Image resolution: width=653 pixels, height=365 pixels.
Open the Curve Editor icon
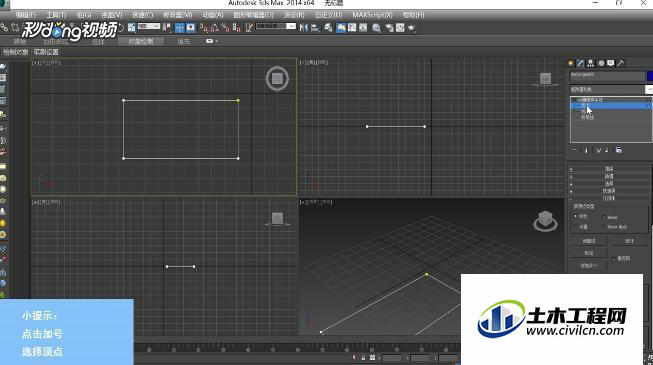click(352, 28)
